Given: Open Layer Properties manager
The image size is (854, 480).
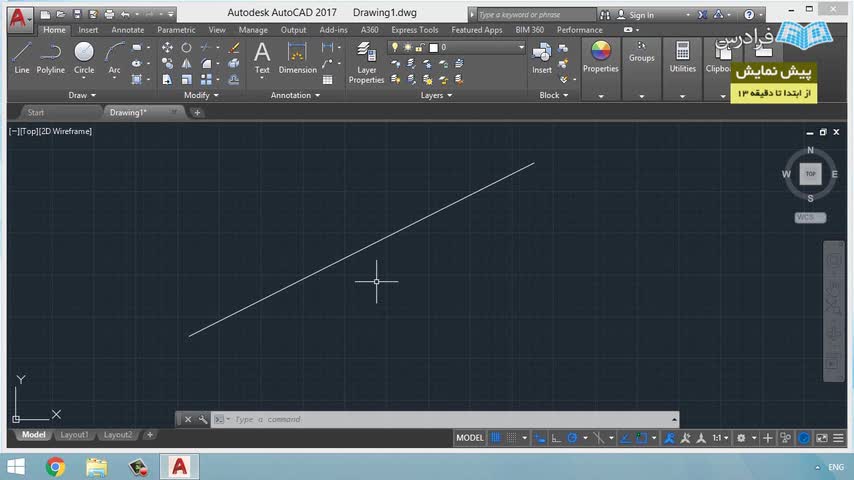Looking at the screenshot, I should [367, 63].
